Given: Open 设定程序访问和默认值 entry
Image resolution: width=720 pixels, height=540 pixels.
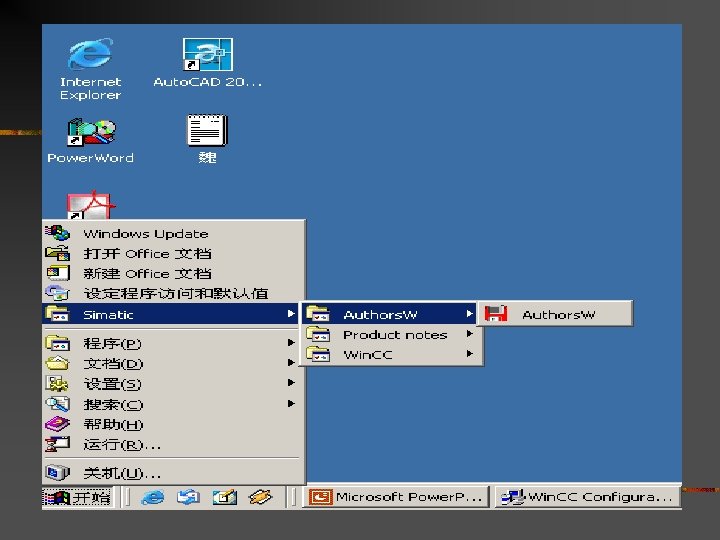Looking at the screenshot, I should (173, 294).
